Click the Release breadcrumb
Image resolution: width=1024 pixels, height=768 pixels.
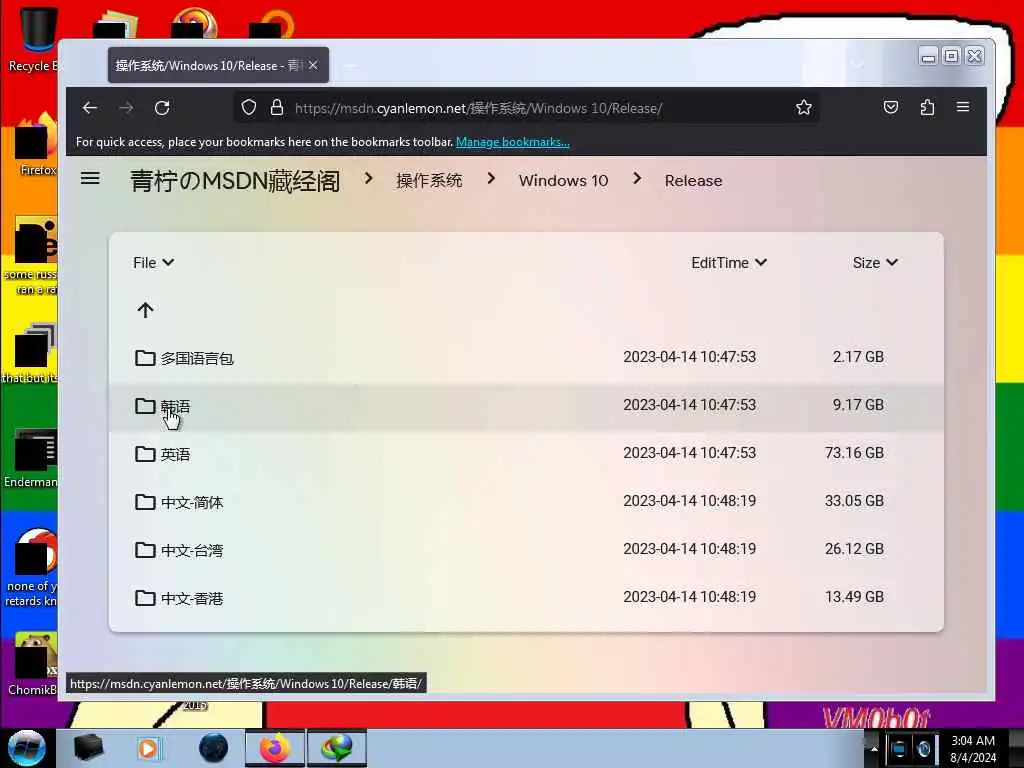pos(694,181)
